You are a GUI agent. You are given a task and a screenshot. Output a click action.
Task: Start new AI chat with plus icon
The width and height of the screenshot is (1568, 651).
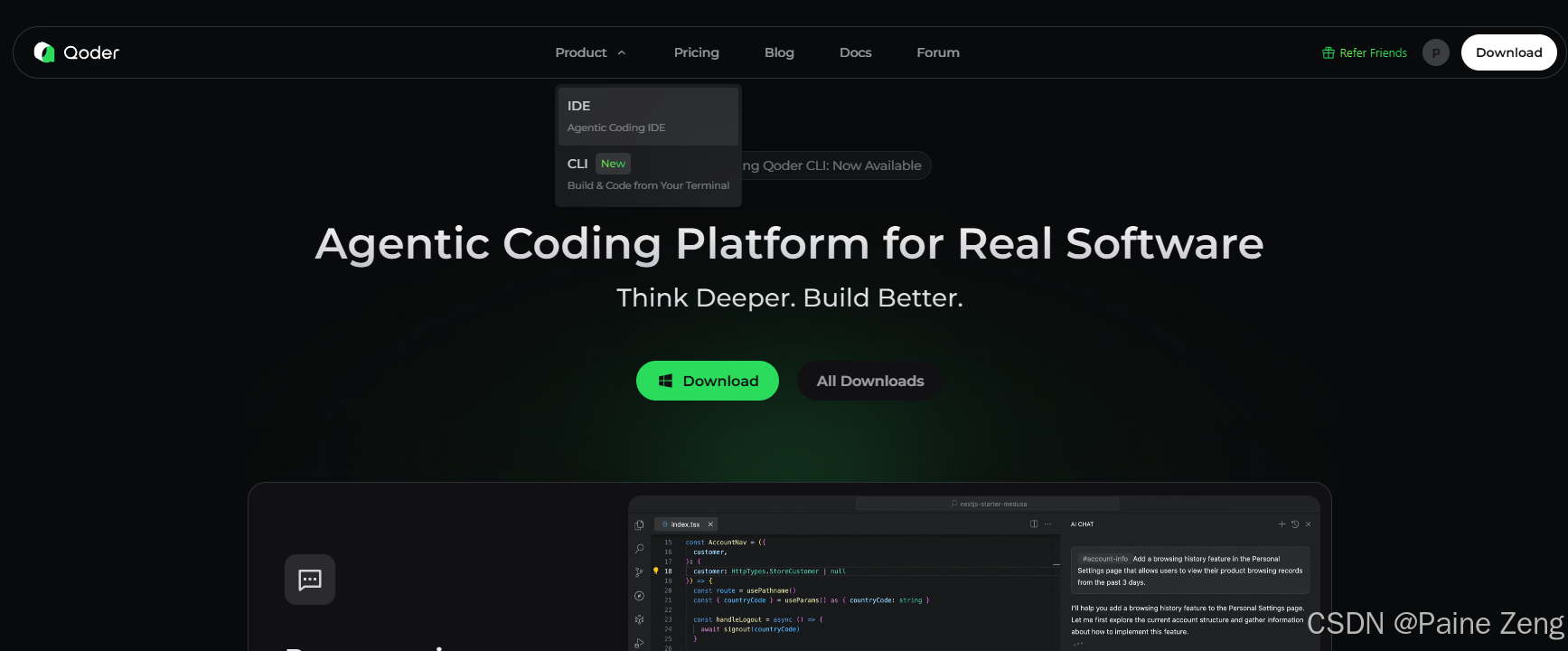(1282, 524)
